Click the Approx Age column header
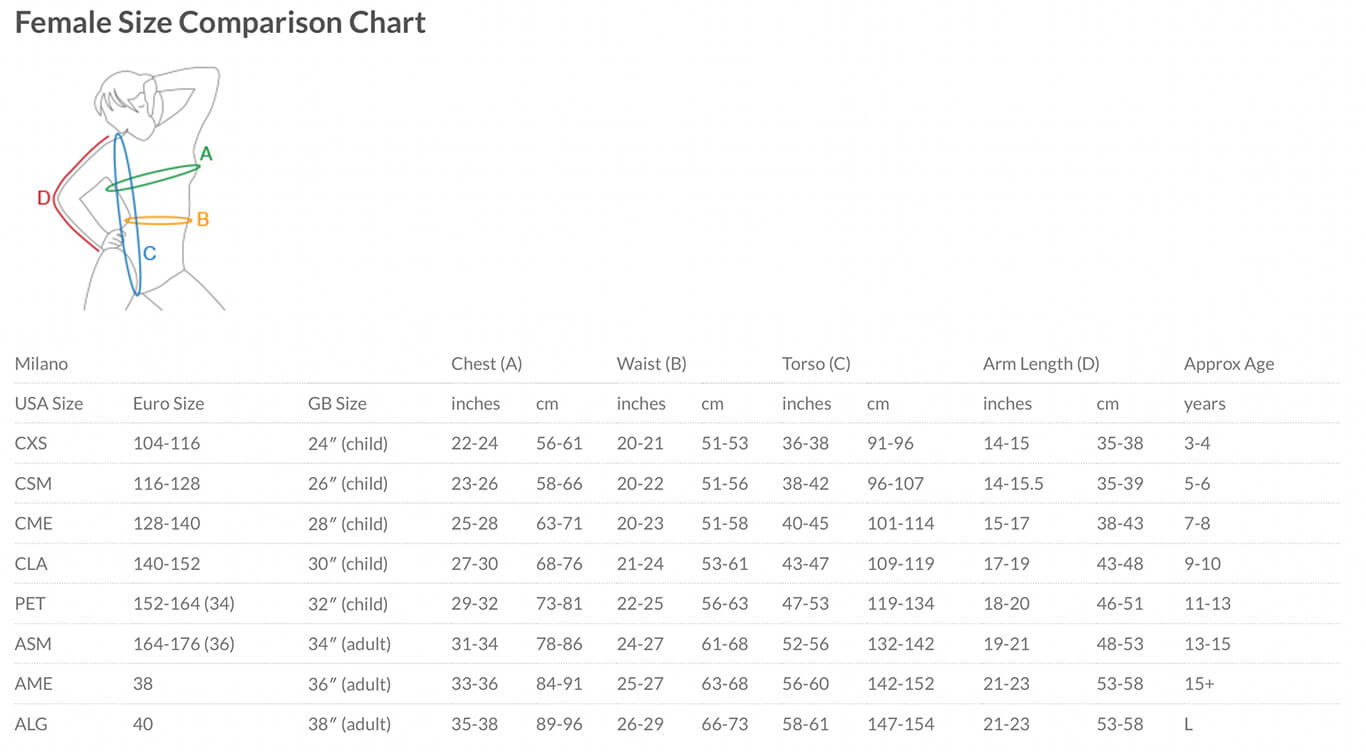1366x753 pixels. point(1229,364)
